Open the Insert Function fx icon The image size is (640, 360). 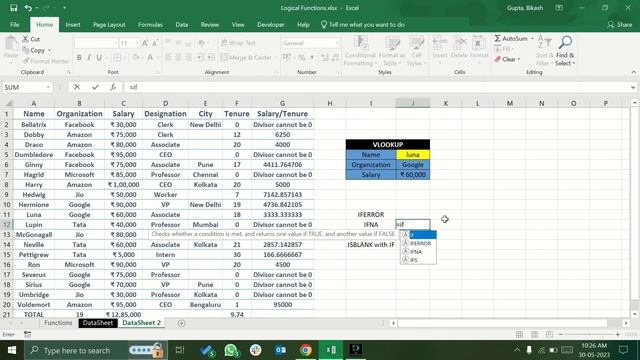point(113,87)
